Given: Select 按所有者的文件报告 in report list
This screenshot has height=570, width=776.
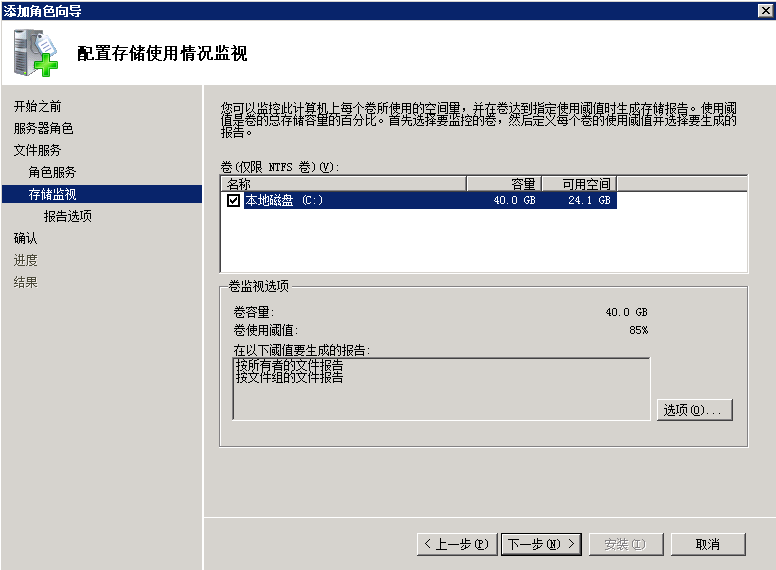Looking at the screenshot, I should pyautogui.click(x=289, y=366).
